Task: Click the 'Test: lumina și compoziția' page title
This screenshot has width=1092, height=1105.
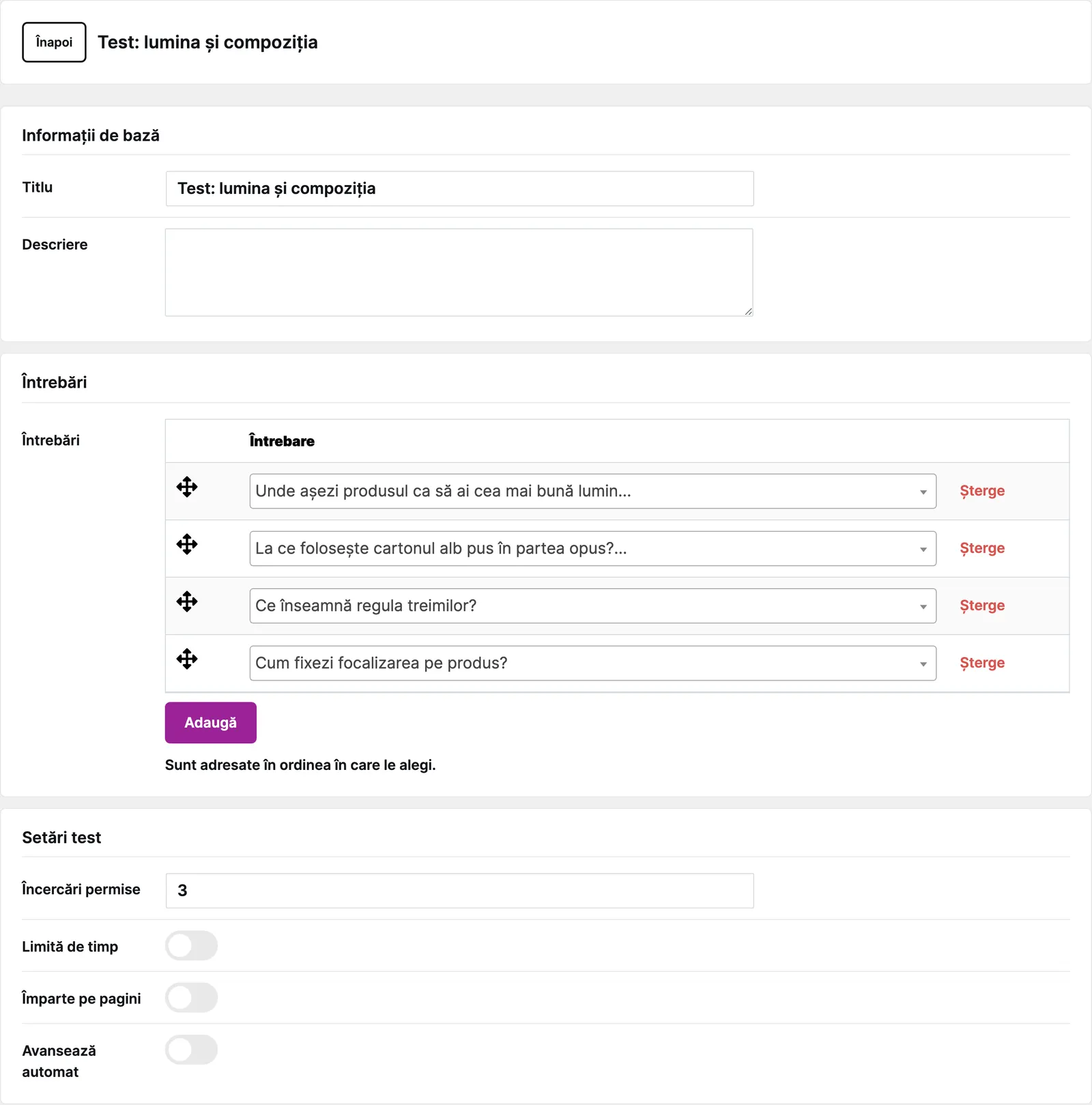Action: tap(207, 42)
